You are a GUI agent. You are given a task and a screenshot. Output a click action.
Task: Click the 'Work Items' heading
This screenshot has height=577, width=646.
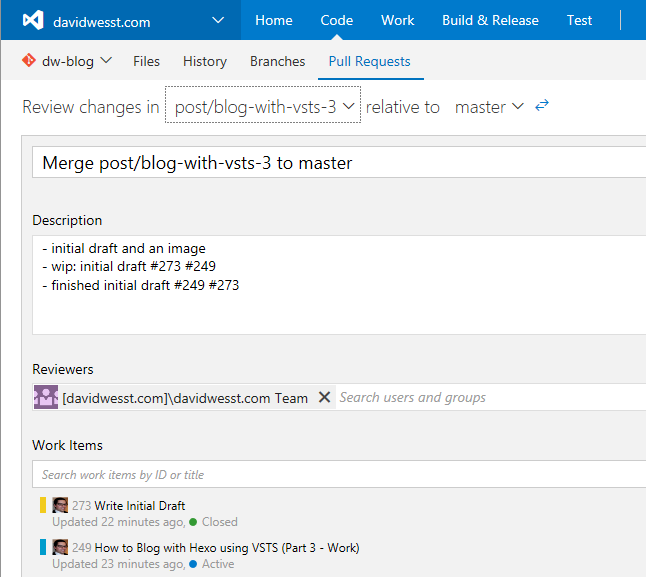(x=68, y=445)
